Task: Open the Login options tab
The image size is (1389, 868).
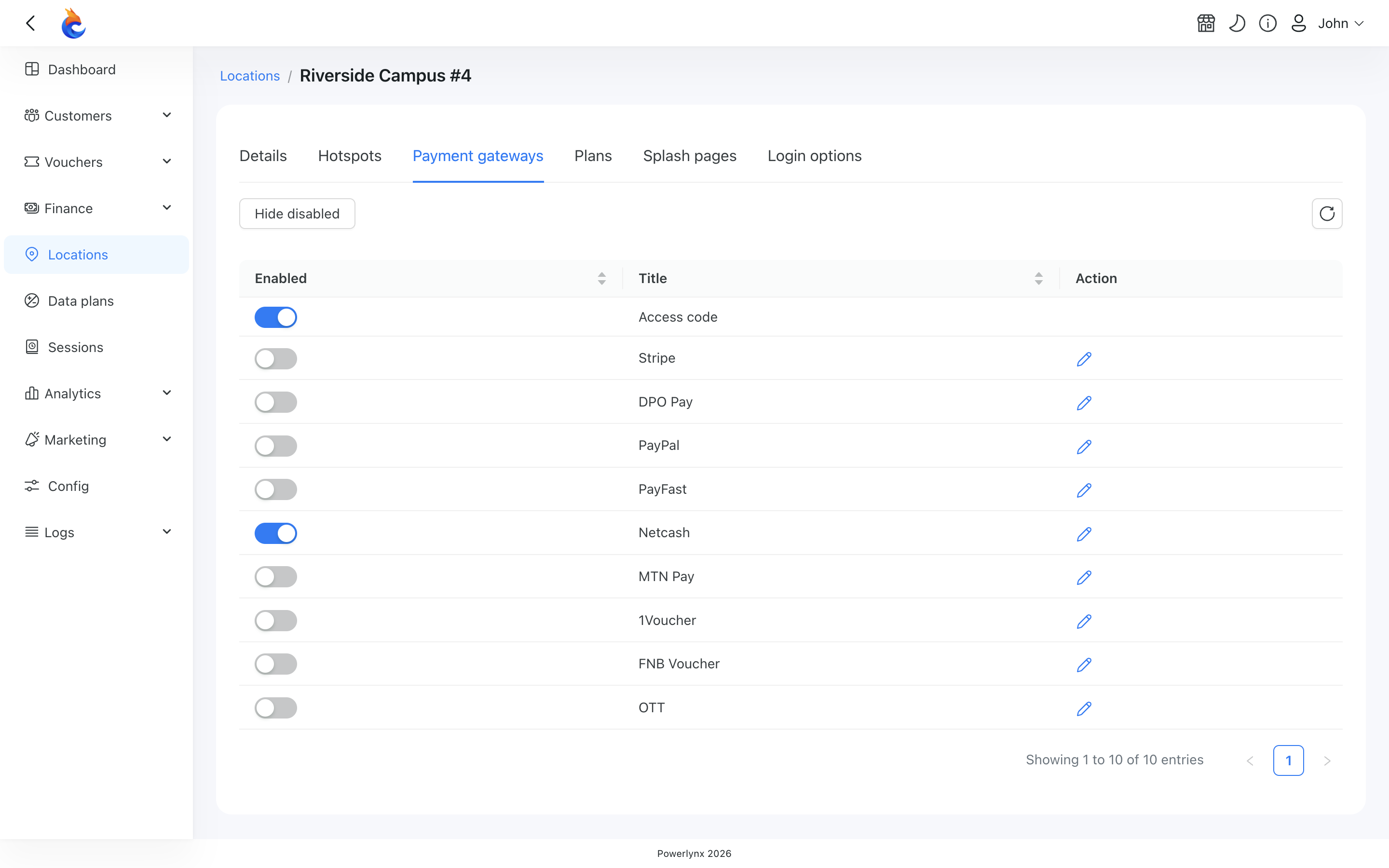Action: tap(815, 156)
